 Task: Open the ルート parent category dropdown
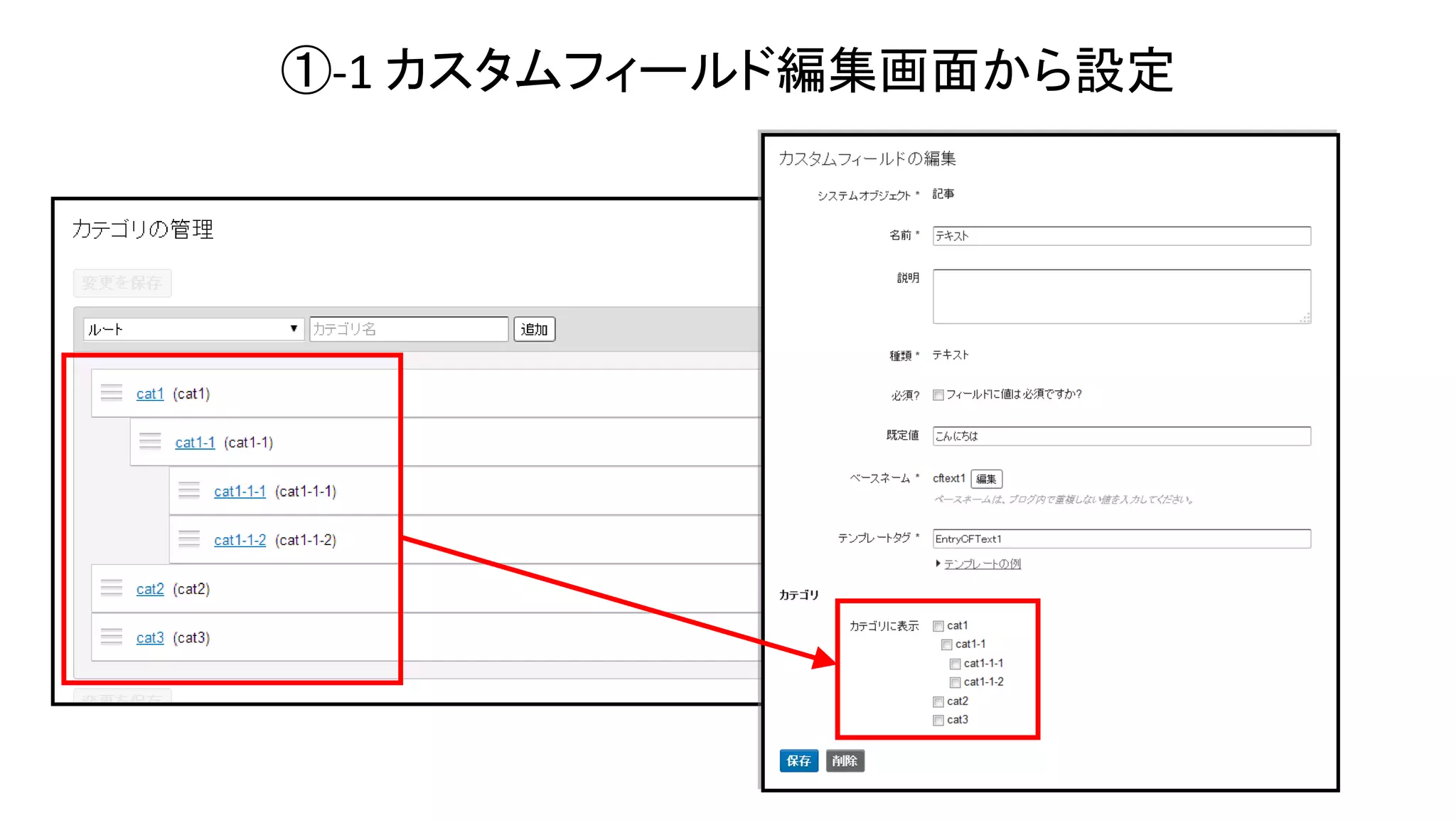tap(193, 329)
